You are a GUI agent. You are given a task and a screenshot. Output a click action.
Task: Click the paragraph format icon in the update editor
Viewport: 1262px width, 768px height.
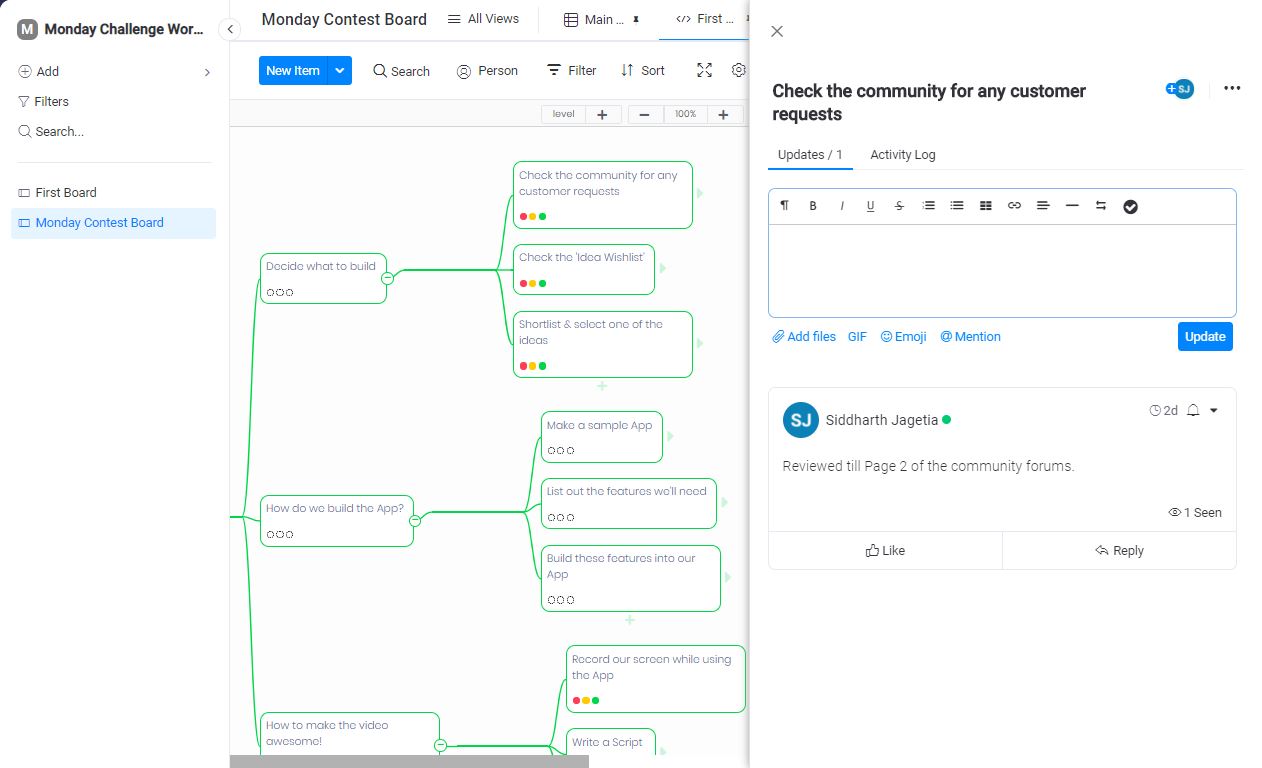[785, 205]
